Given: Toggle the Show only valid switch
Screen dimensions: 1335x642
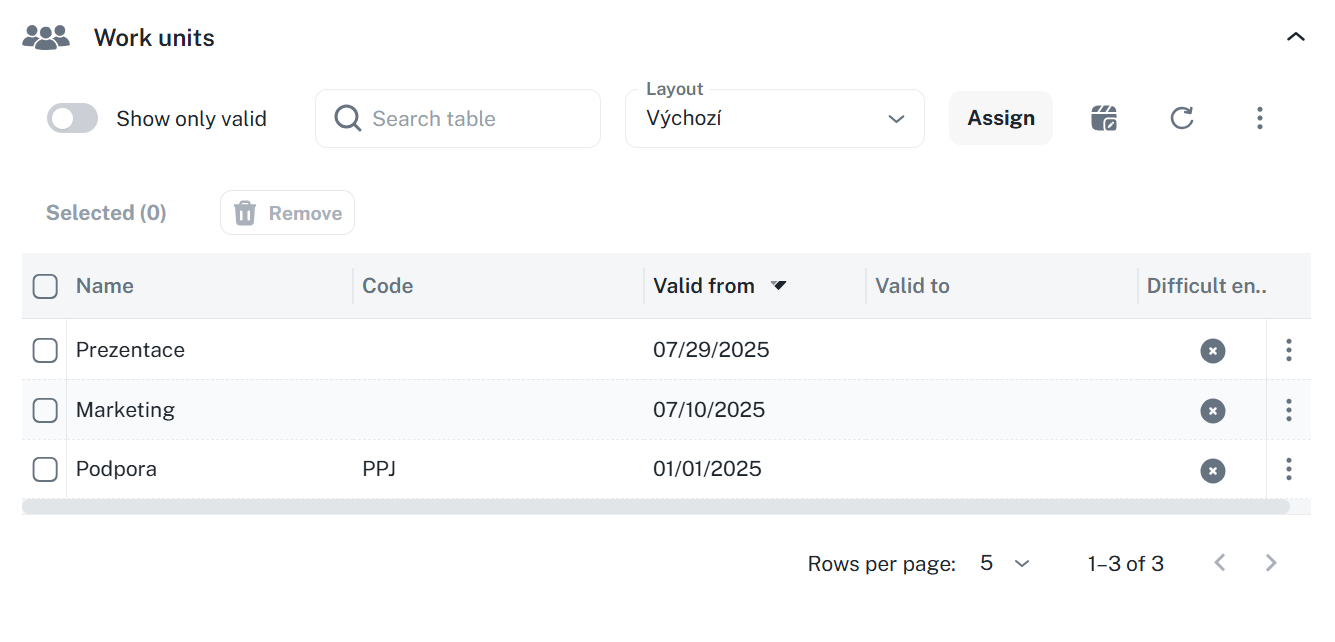Looking at the screenshot, I should click(72, 119).
